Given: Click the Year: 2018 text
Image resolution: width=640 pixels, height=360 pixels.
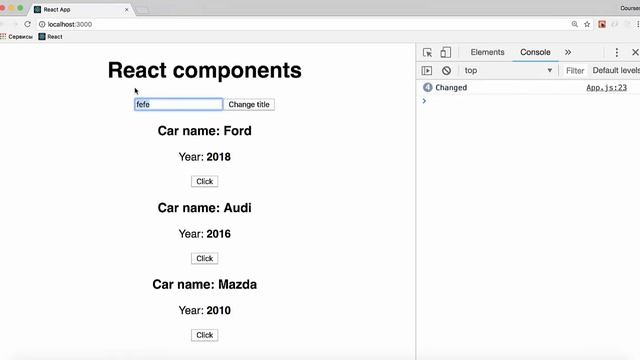Looking at the screenshot, I should click(204, 157).
